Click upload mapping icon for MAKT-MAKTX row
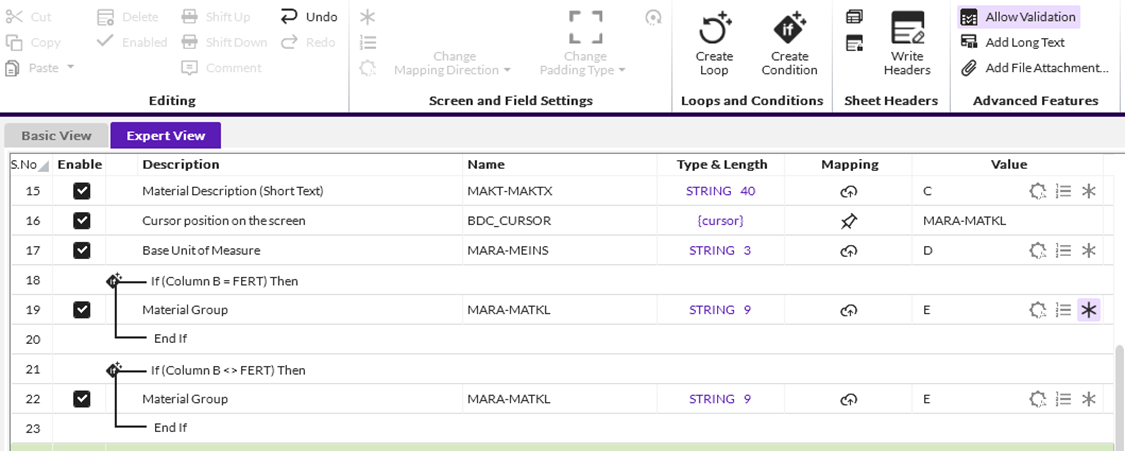This screenshot has width=1125, height=451. tap(849, 192)
